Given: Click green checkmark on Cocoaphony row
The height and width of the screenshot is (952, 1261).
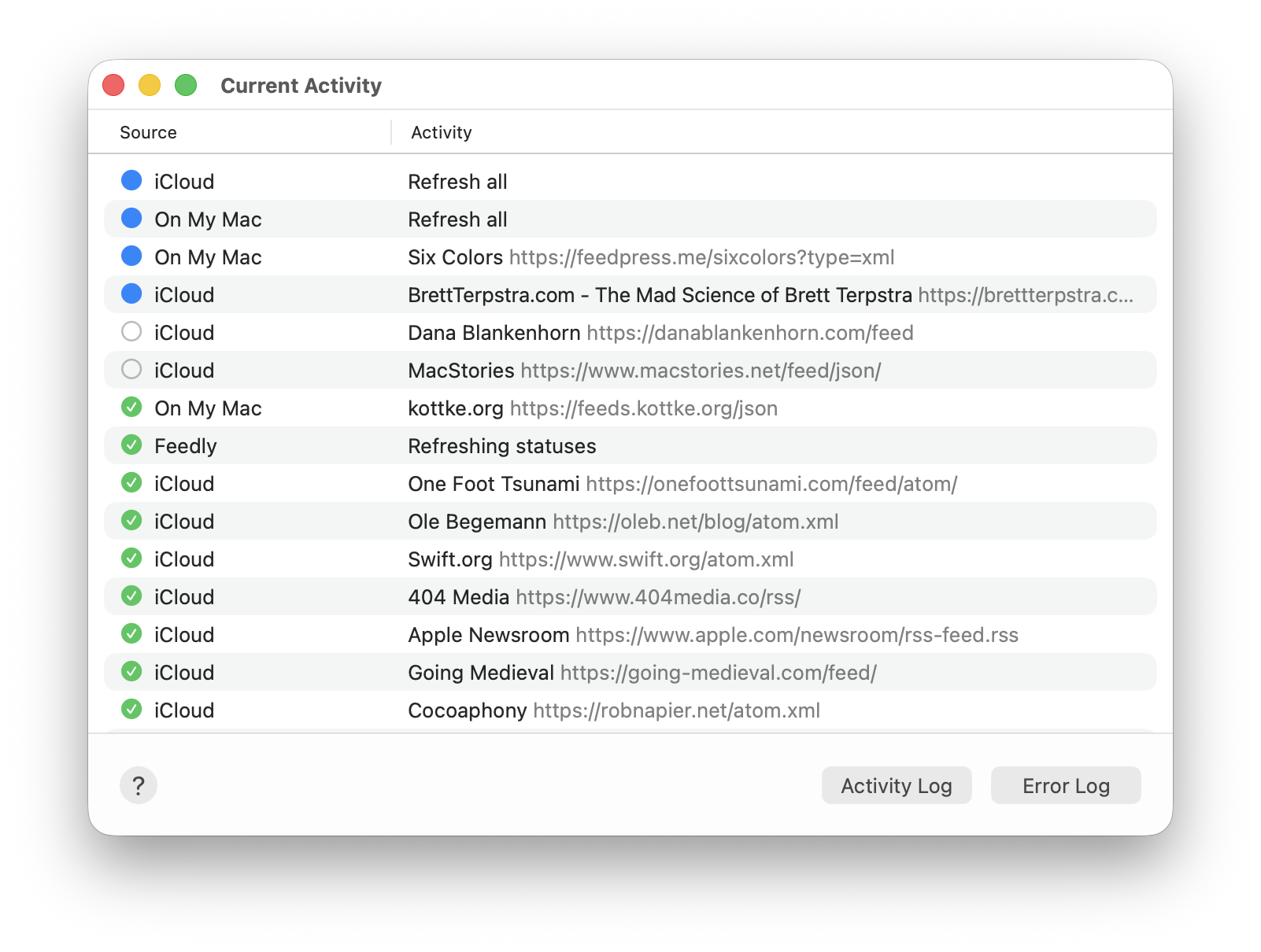Looking at the screenshot, I should pos(131,709).
